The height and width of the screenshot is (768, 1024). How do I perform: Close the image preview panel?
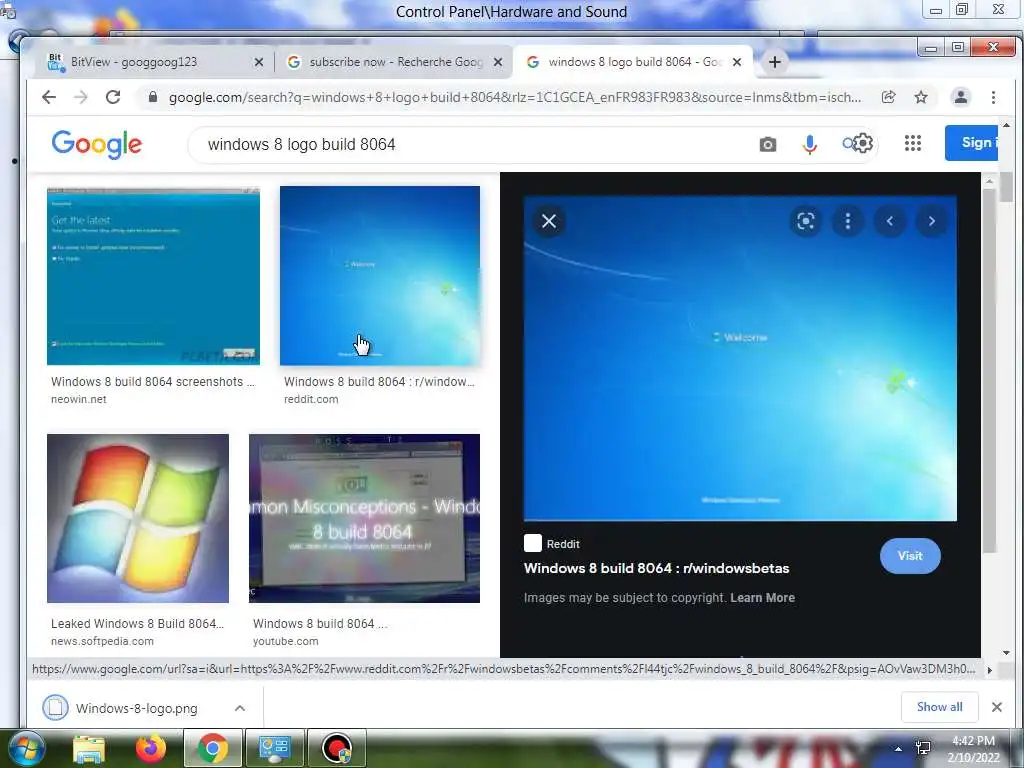[549, 221]
